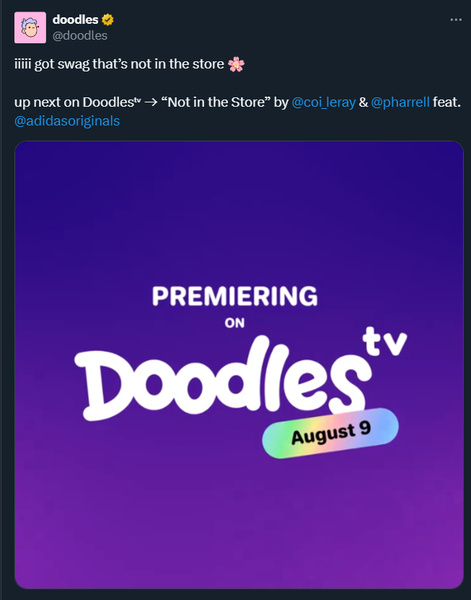Click the August 9 rainbow badge
471x600 pixels.
point(330,433)
